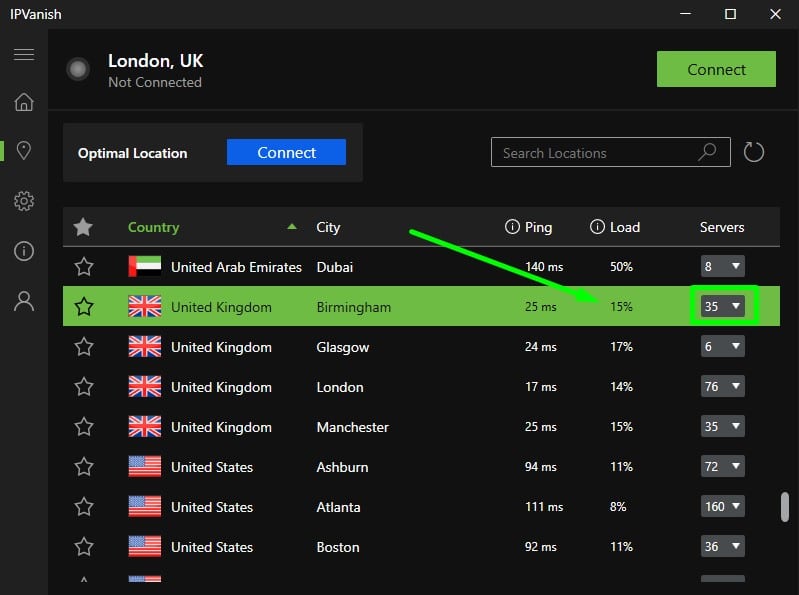The width and height of the screenshot is (799, 595).
Task: Click the Load info icon
Action: coord(597,227)
